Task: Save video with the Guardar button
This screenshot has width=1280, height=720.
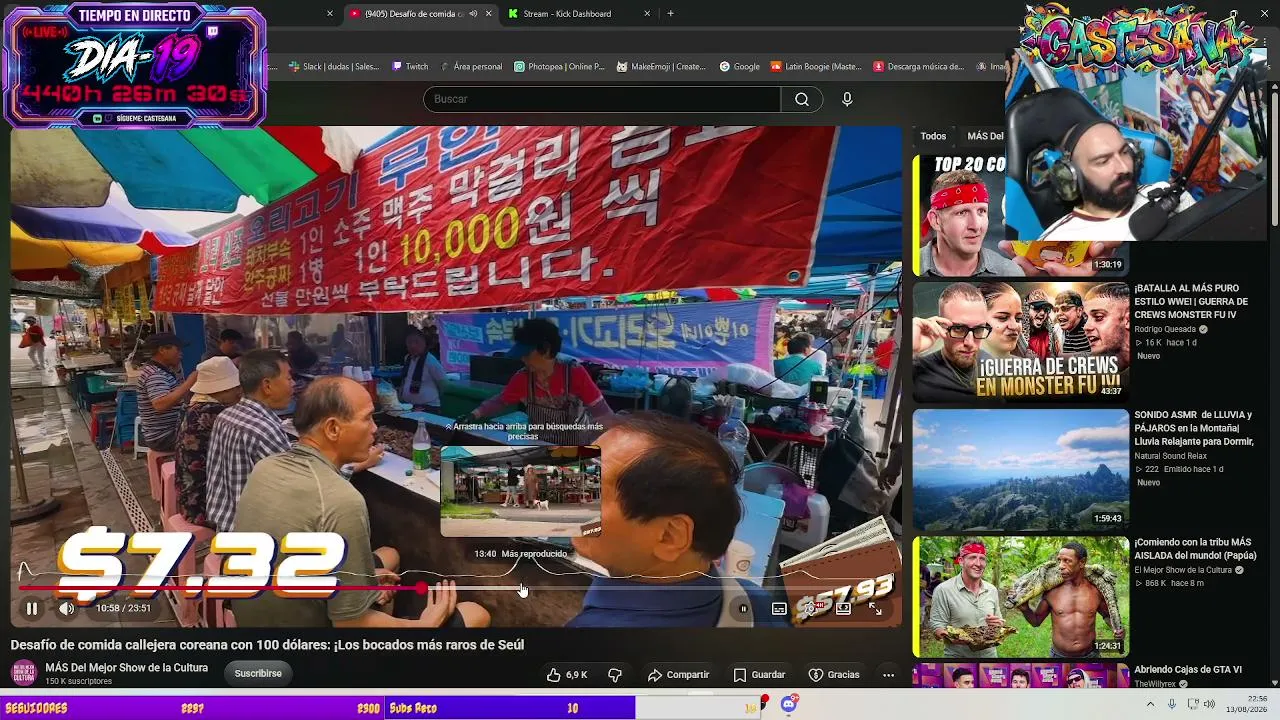Action: coord(759,675)
